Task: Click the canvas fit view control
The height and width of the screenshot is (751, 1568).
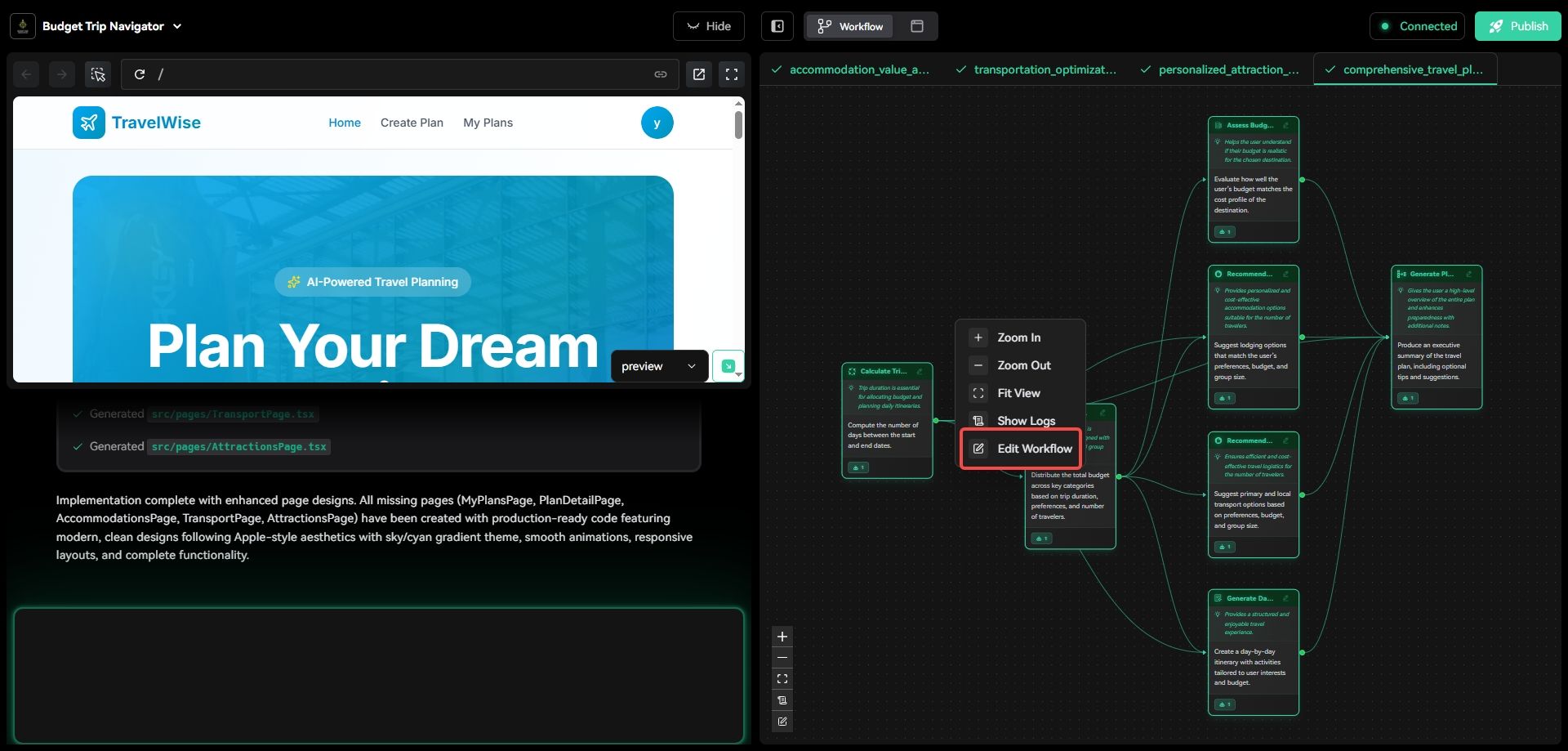Action: click(x=782, y=679)
